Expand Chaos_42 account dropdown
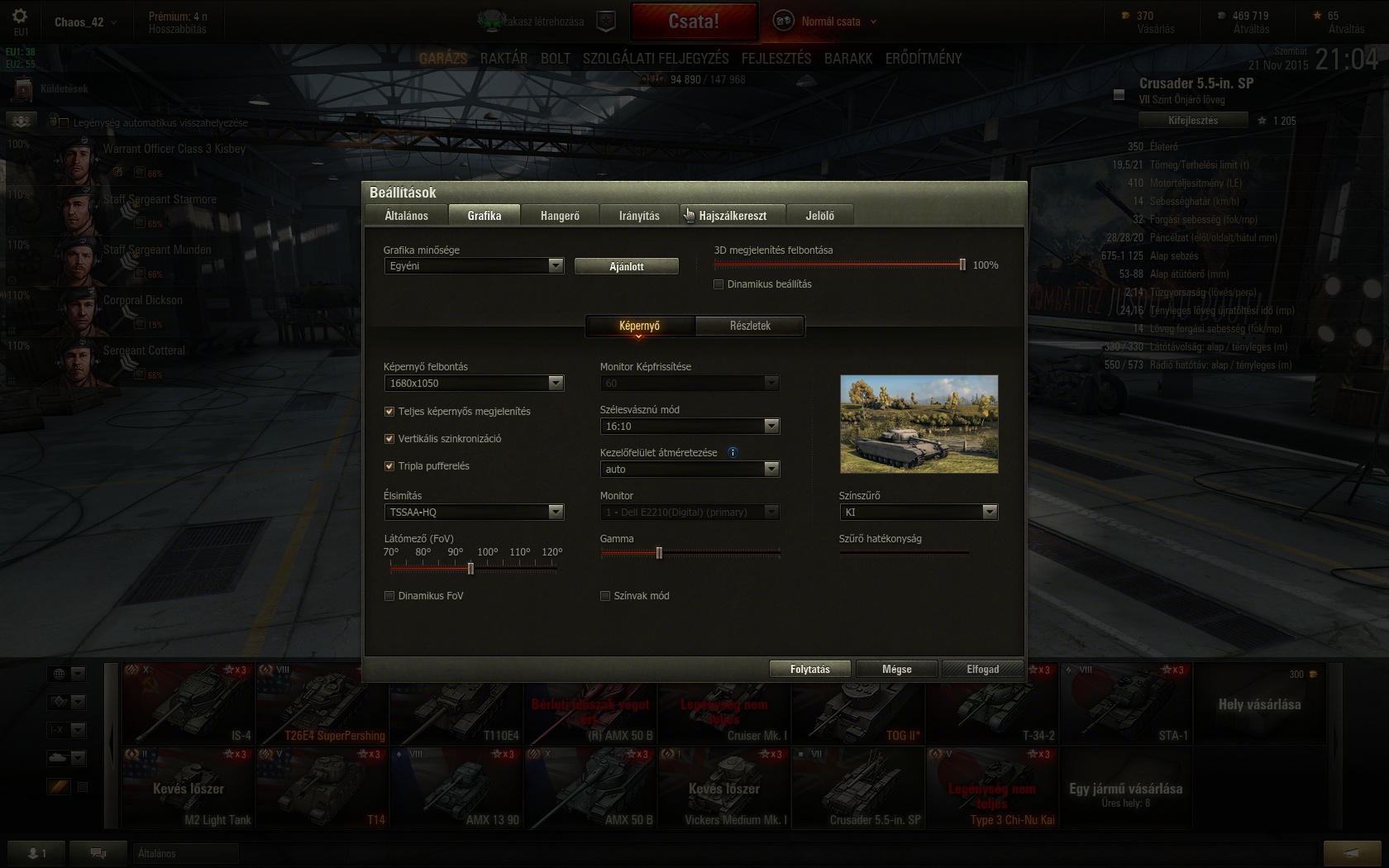 click(113, 22)
